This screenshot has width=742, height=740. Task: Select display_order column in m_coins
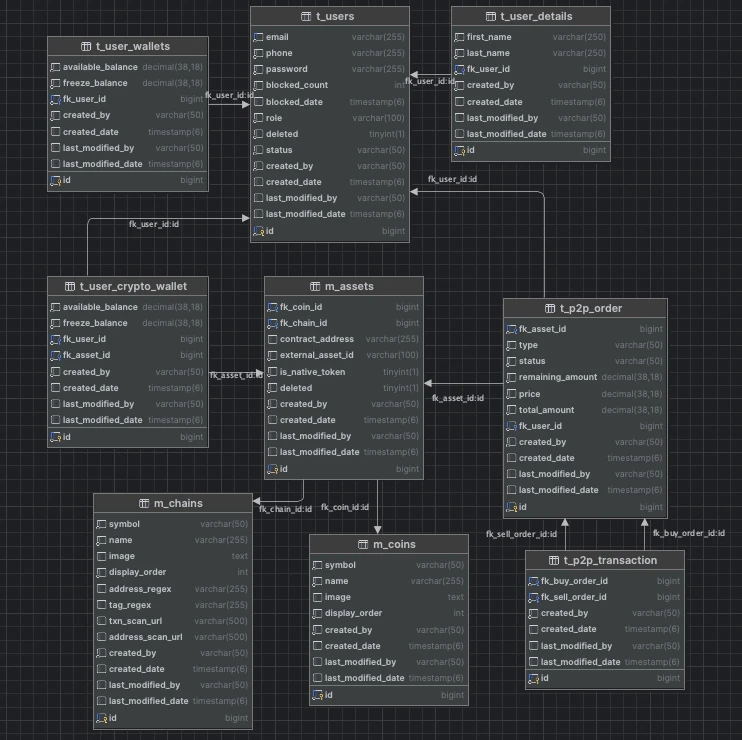point(353,613)
